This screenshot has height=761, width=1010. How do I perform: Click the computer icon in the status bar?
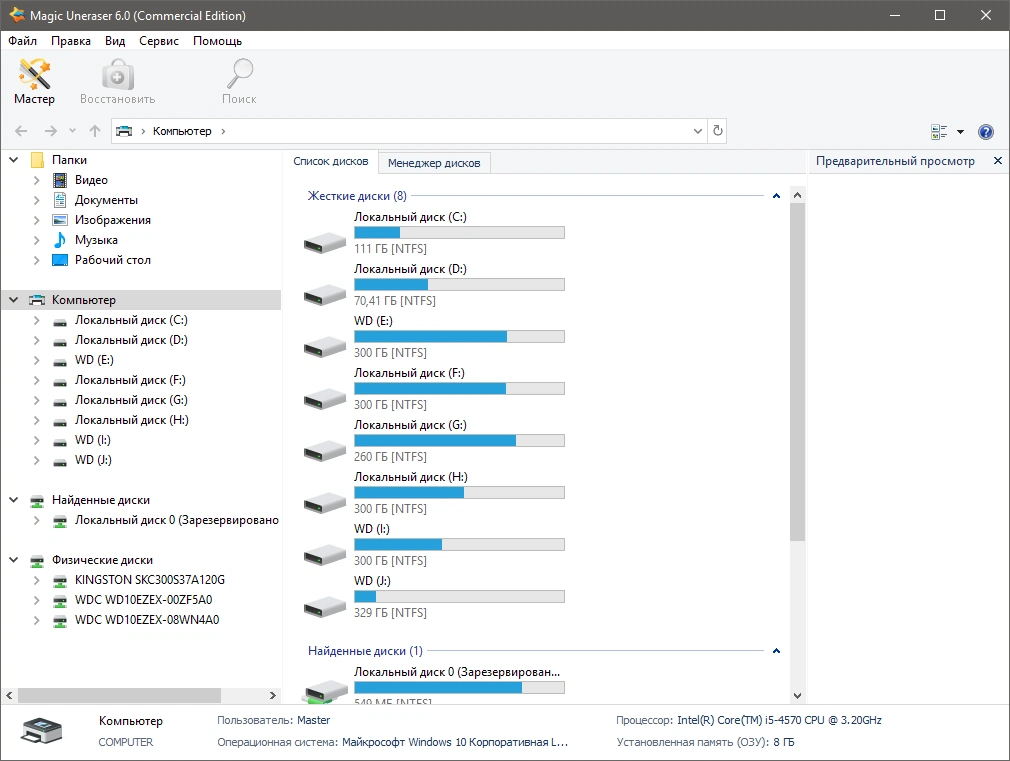click(41, 731)
